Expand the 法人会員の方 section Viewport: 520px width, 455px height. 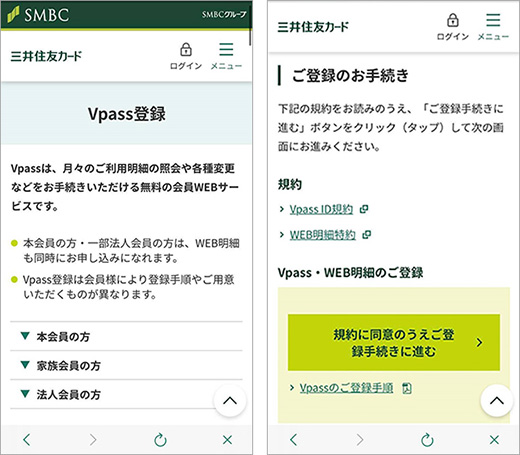click(126, 394)
